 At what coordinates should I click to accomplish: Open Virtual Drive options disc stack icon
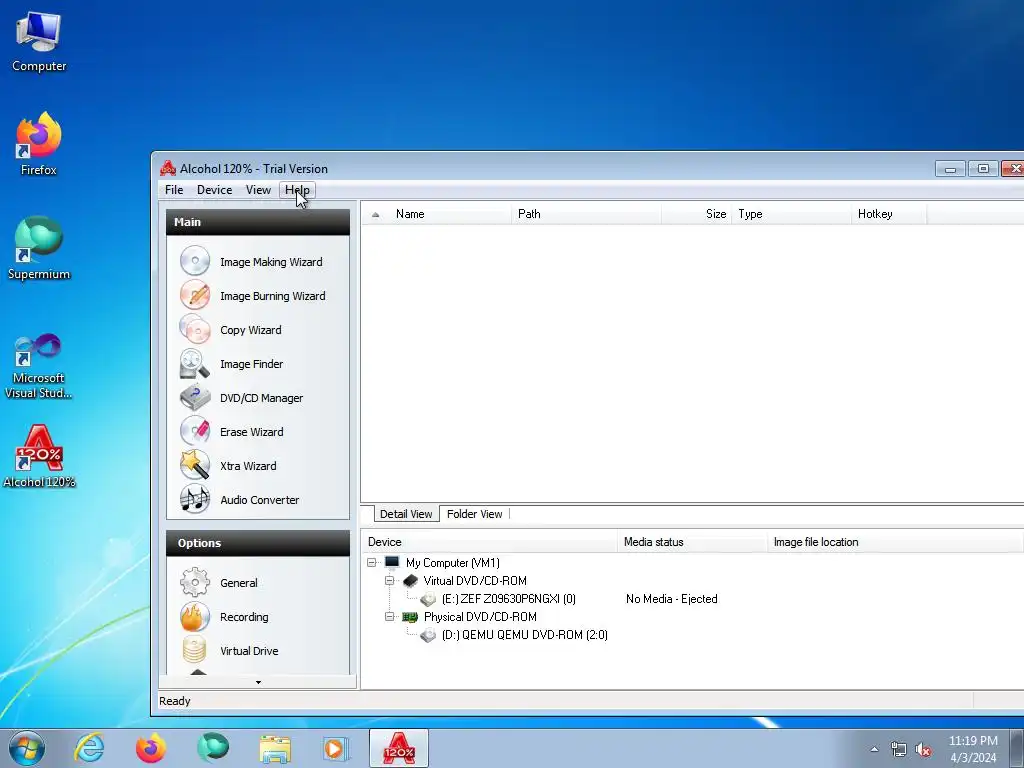pyautogui.click(x=195, y=650)
